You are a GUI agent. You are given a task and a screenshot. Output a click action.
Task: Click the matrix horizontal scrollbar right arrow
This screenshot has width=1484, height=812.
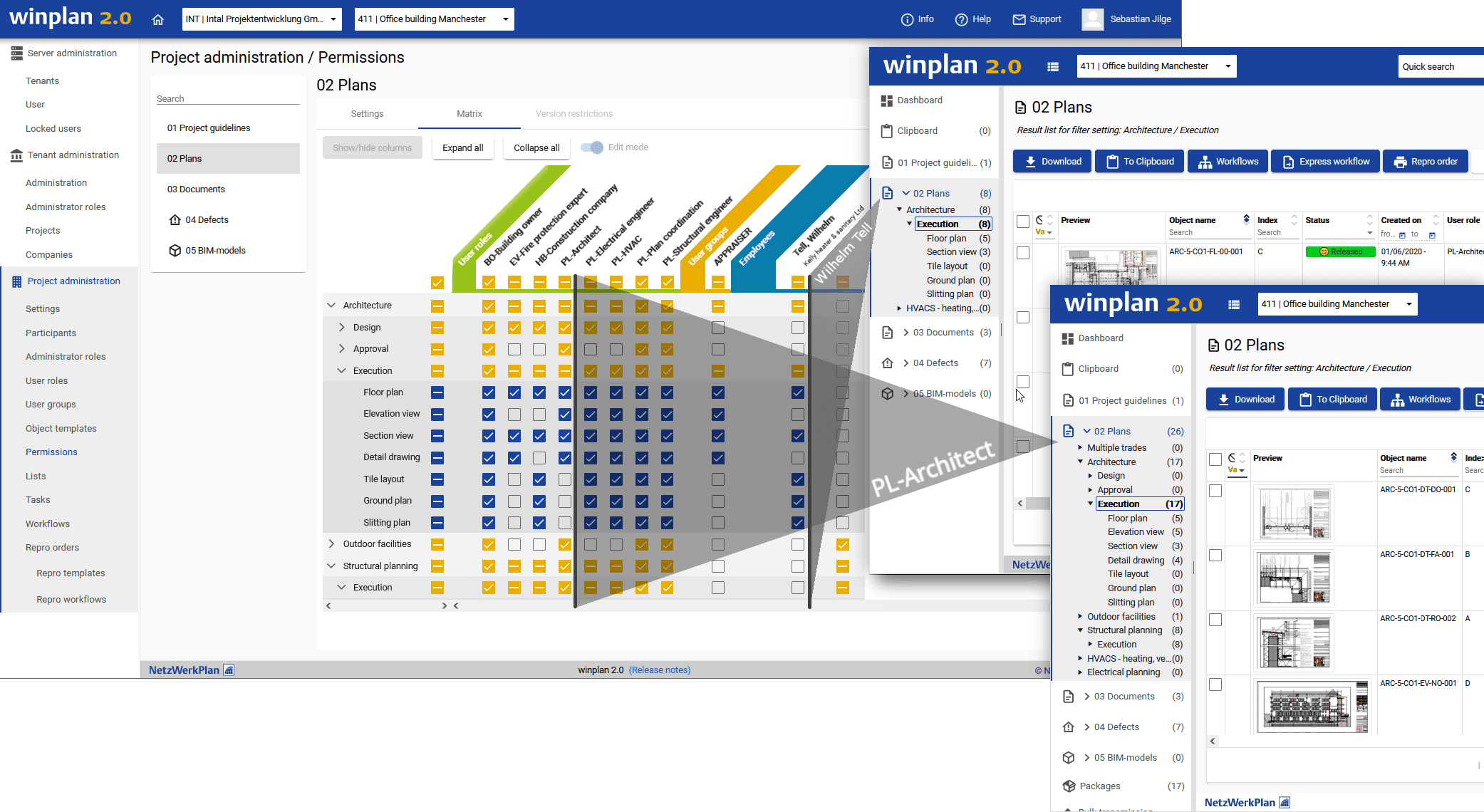(445, 606)
